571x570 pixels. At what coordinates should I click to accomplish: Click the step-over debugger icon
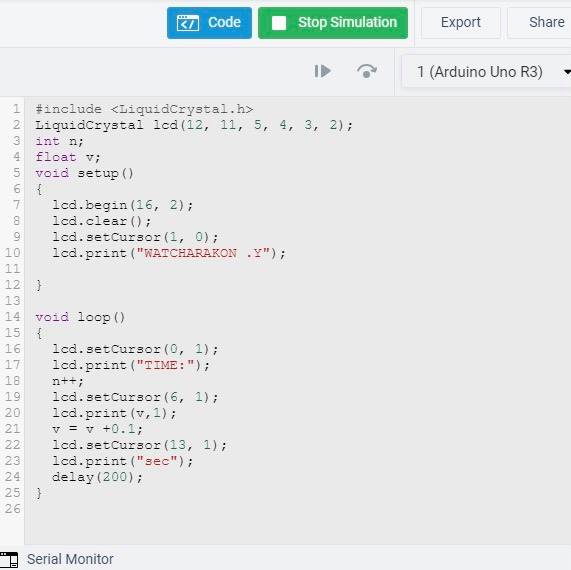(366, 71)
